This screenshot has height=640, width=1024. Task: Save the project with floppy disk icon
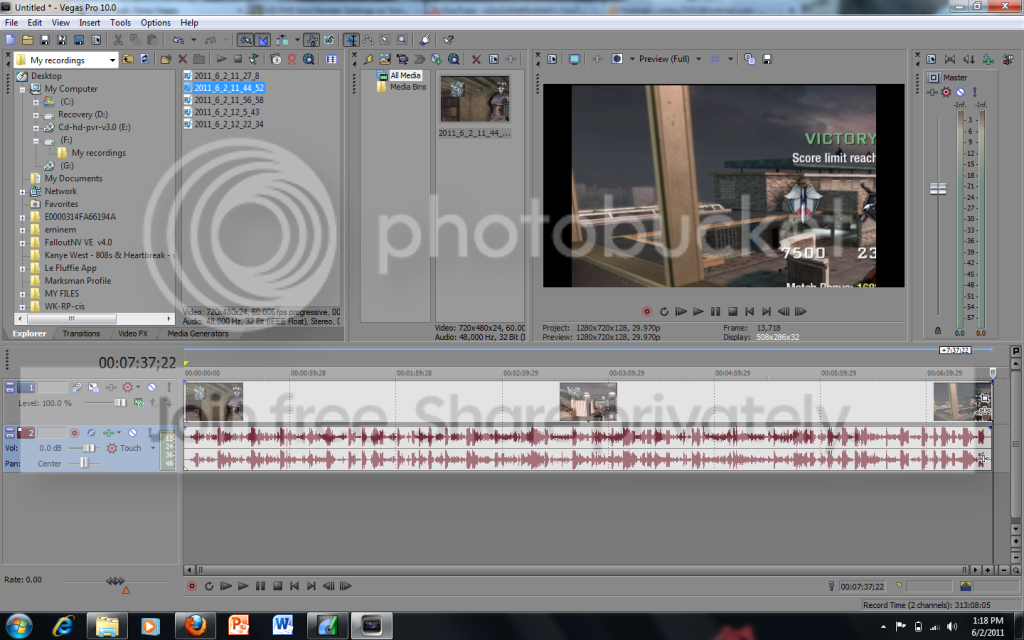(44, 40)
